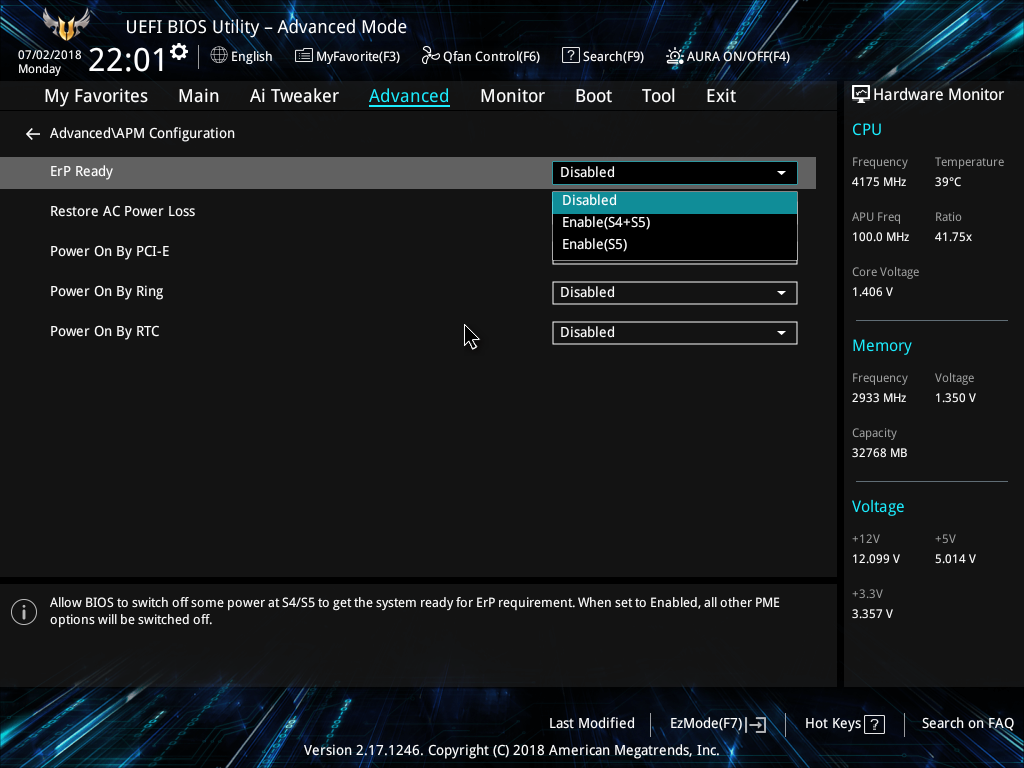Click the Advanced\APM Configuration breadcrumb
1024x768 pixels.
142,133
